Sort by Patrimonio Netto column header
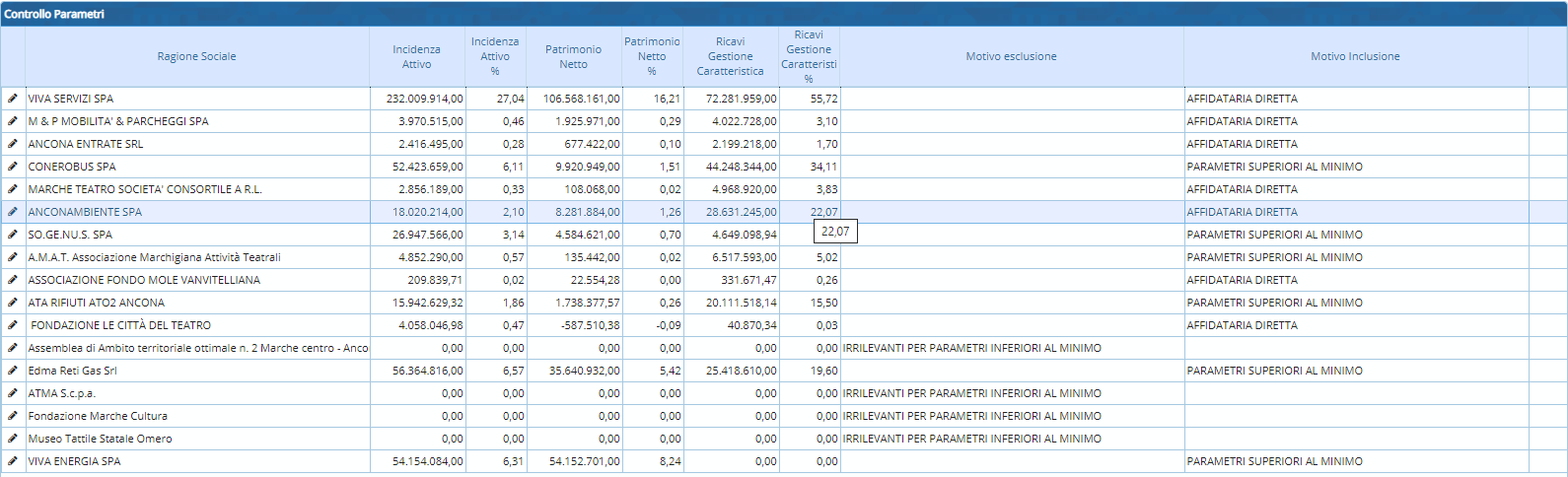Viewport: 1568px width, 477px height. [x=573, y=56]
